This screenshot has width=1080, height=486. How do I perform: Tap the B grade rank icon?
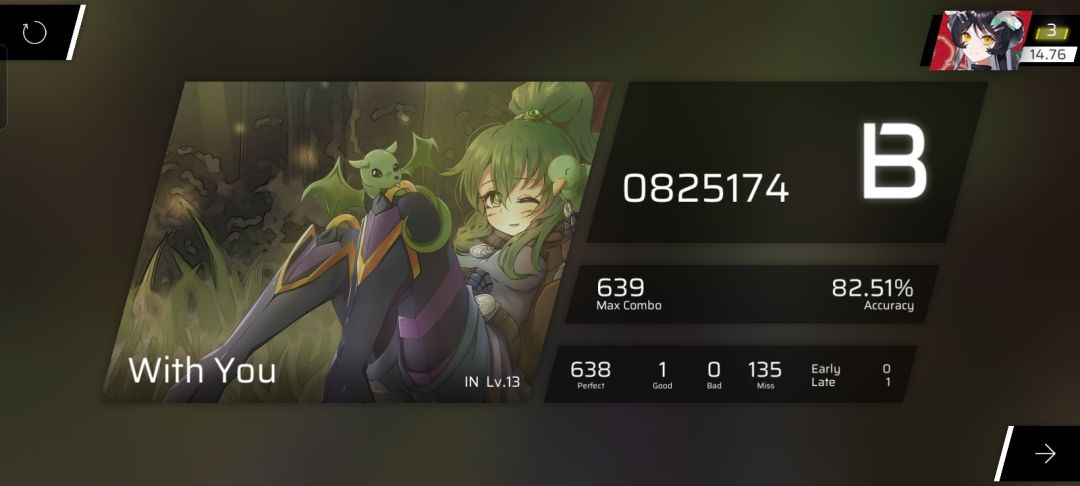tap(894, 161)
